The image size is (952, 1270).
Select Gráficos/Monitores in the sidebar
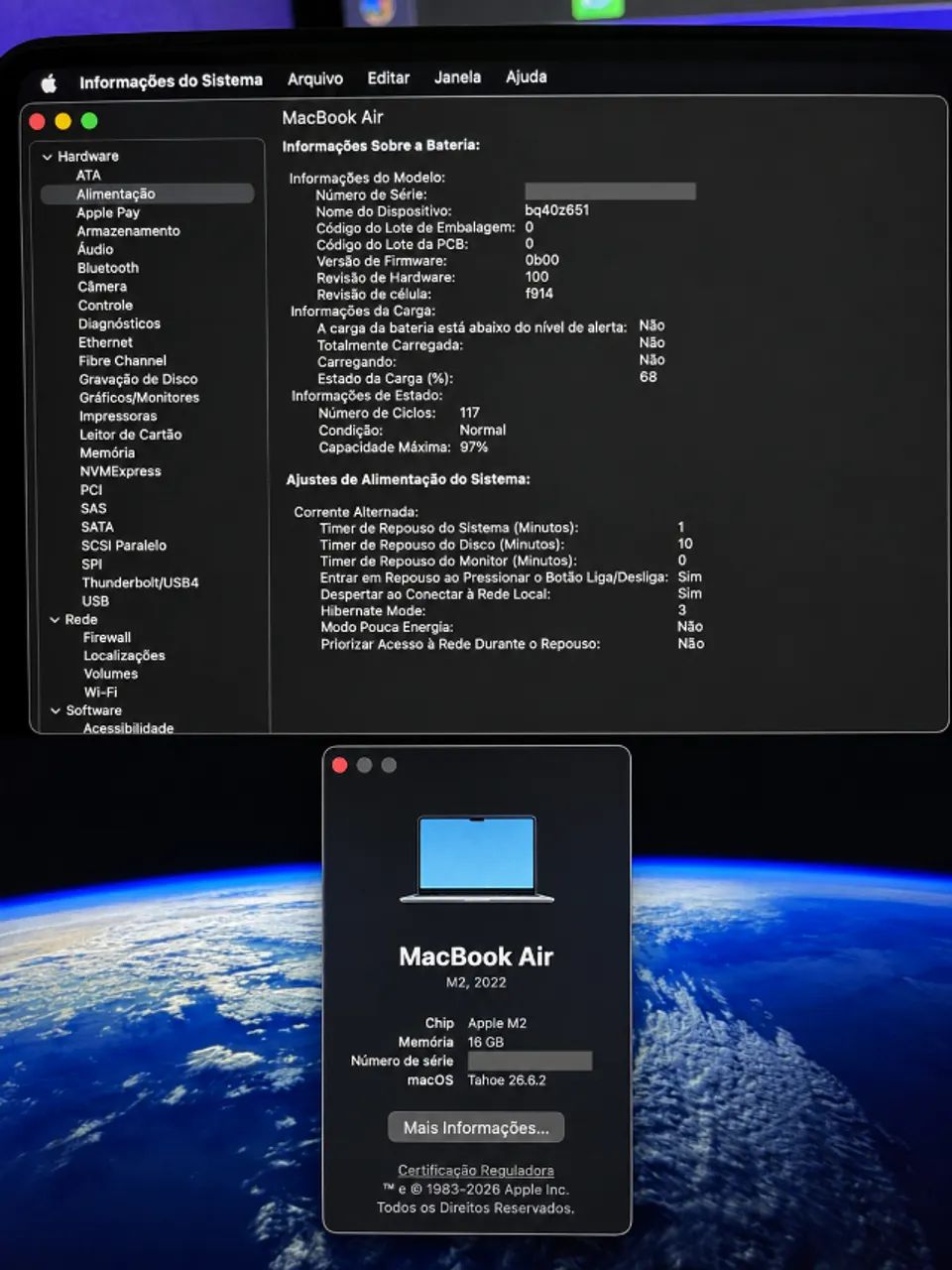(x=139, y=398)
